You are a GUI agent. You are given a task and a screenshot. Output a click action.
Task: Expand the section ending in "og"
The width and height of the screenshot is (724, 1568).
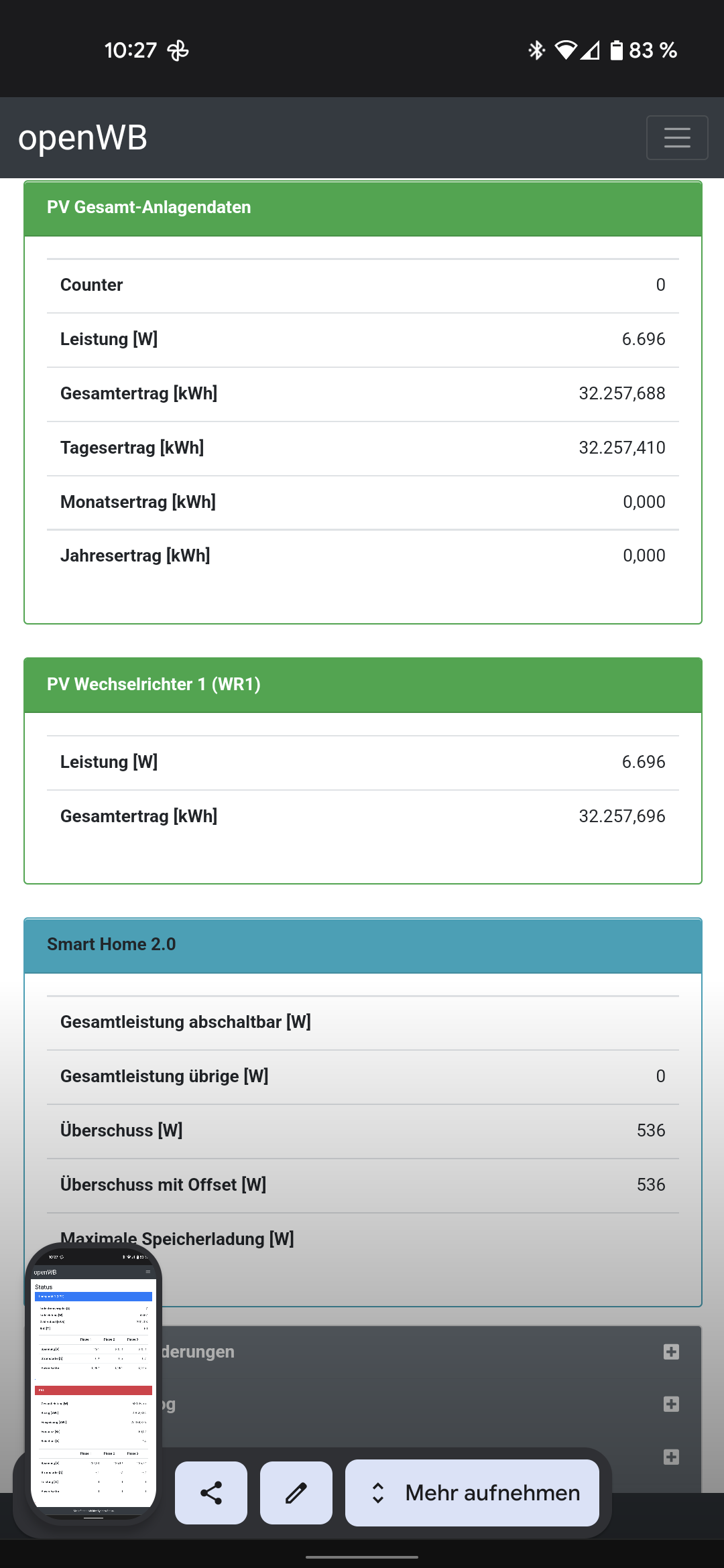click(x=671, y=1404)
